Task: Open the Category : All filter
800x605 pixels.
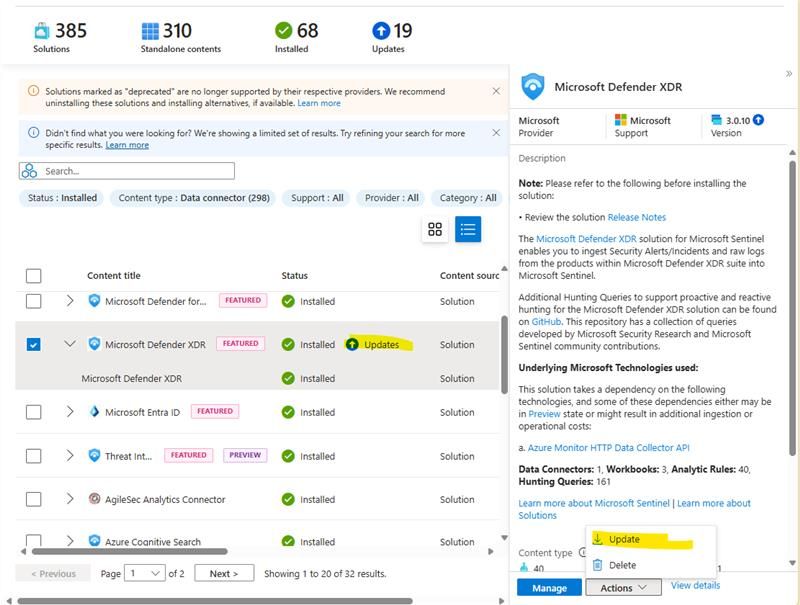Action: (468, 198)
